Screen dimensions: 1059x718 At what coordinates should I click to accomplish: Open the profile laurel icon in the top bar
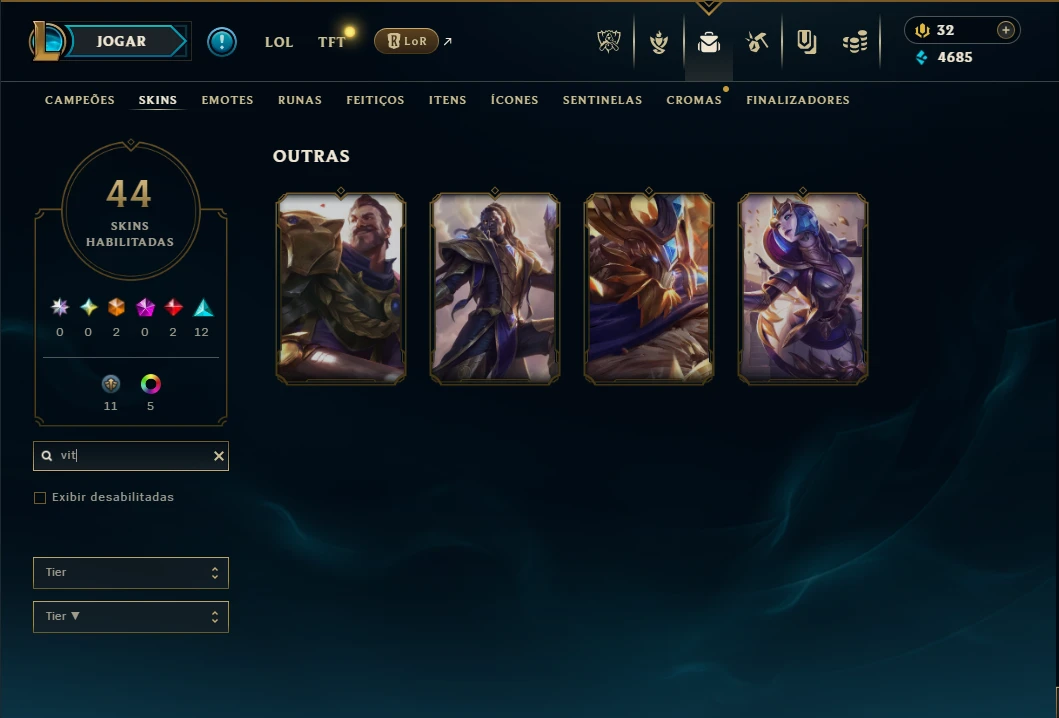pos(658,43)
